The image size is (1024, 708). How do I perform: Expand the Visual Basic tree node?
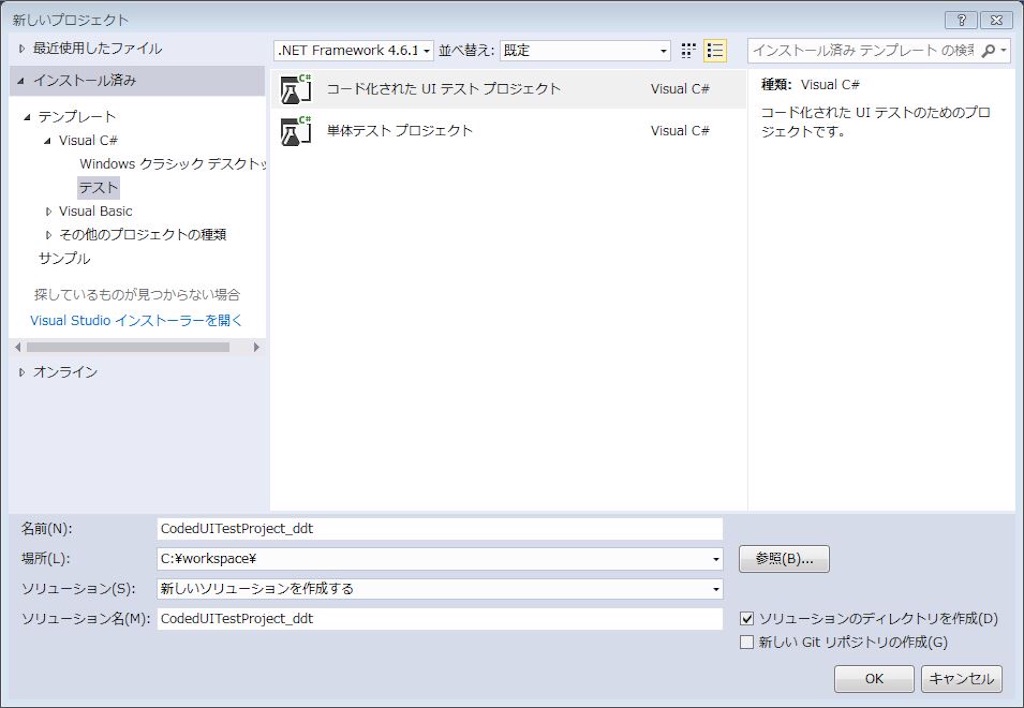coord(48,212)
